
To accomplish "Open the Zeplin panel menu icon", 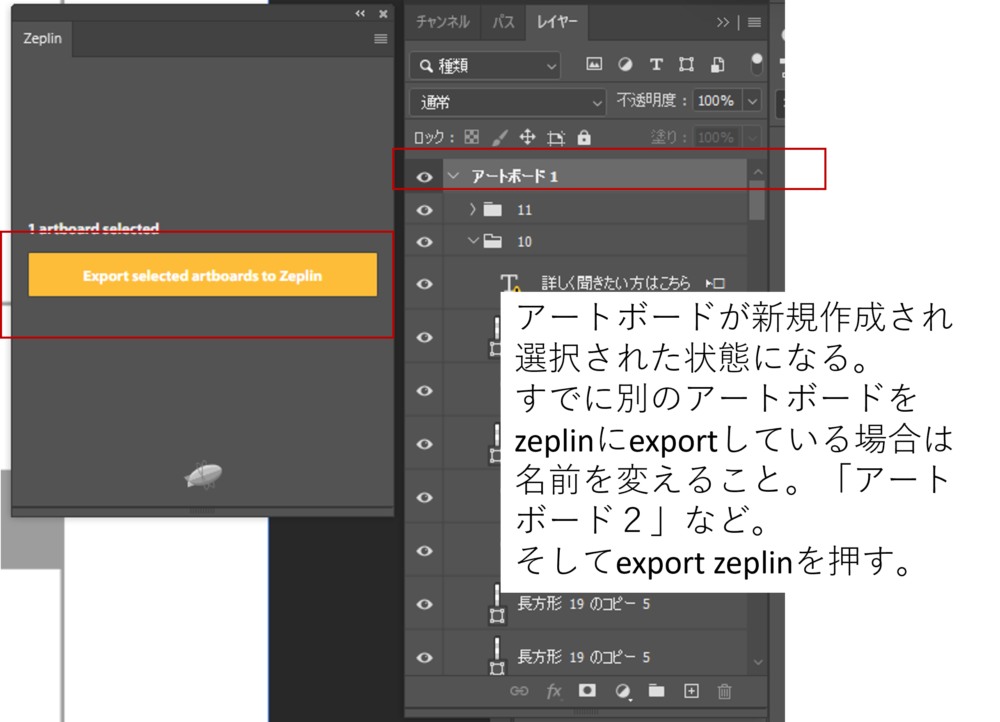I will pos(381,39).
